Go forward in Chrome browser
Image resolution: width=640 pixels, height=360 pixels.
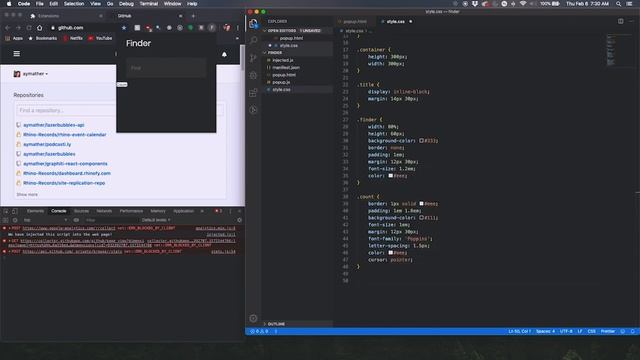pyautogui.click(x=18, y=28)
